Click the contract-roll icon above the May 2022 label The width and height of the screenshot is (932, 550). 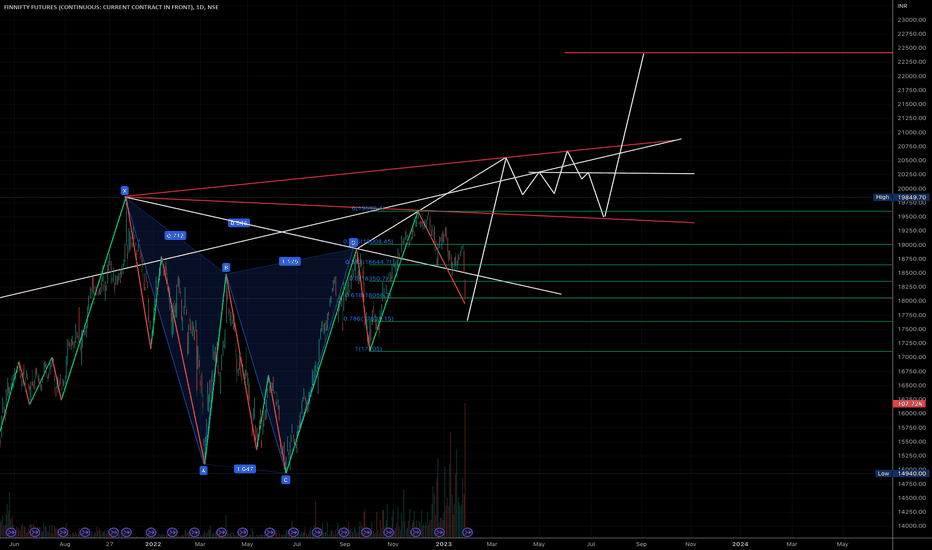243,532
